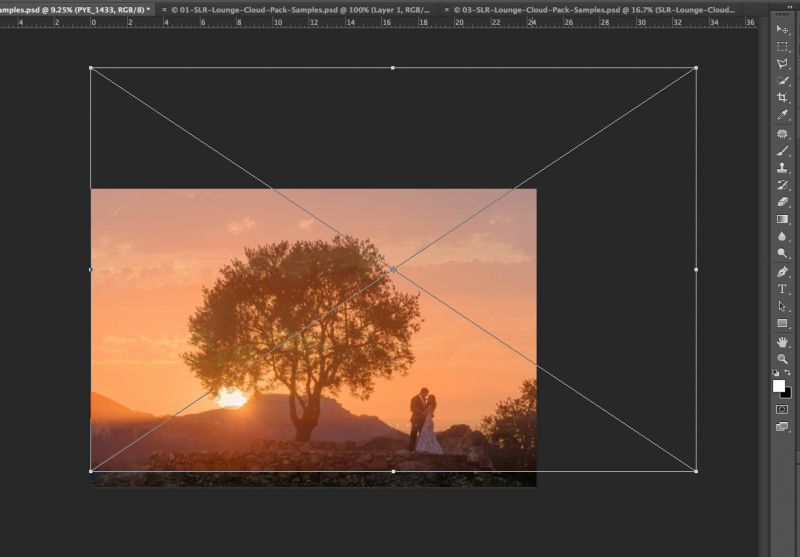Select the Blur tool
Image resolution: width=800 pixels, height=557 pixels.
pos(782,236)
